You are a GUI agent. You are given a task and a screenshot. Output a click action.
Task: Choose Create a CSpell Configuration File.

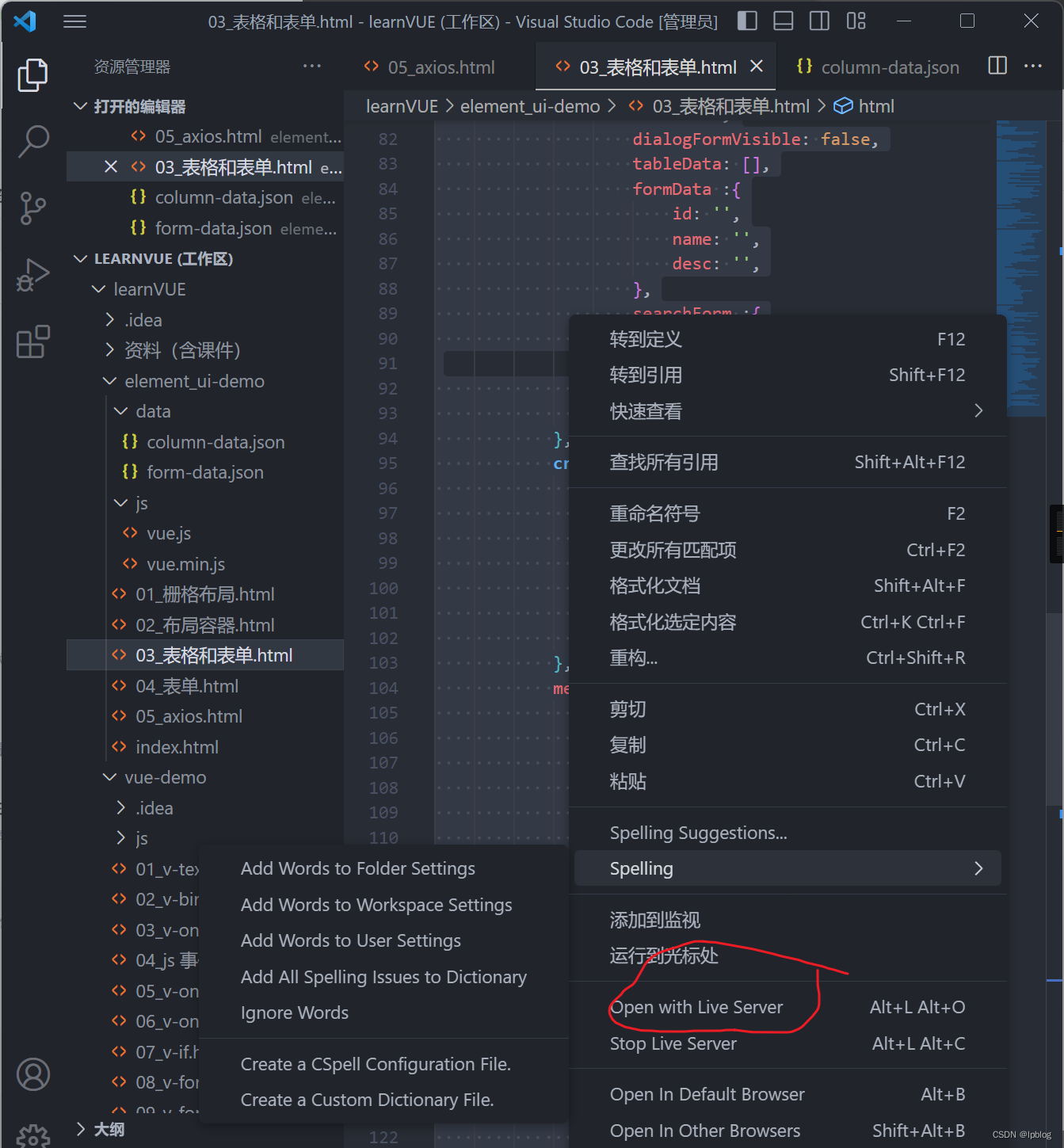point(384,1064)
